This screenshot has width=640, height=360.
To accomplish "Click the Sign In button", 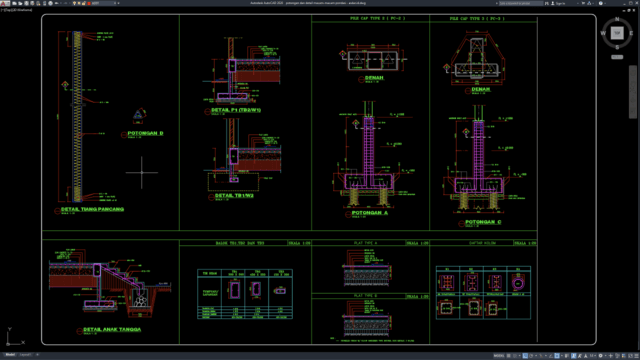I will 559,3.
